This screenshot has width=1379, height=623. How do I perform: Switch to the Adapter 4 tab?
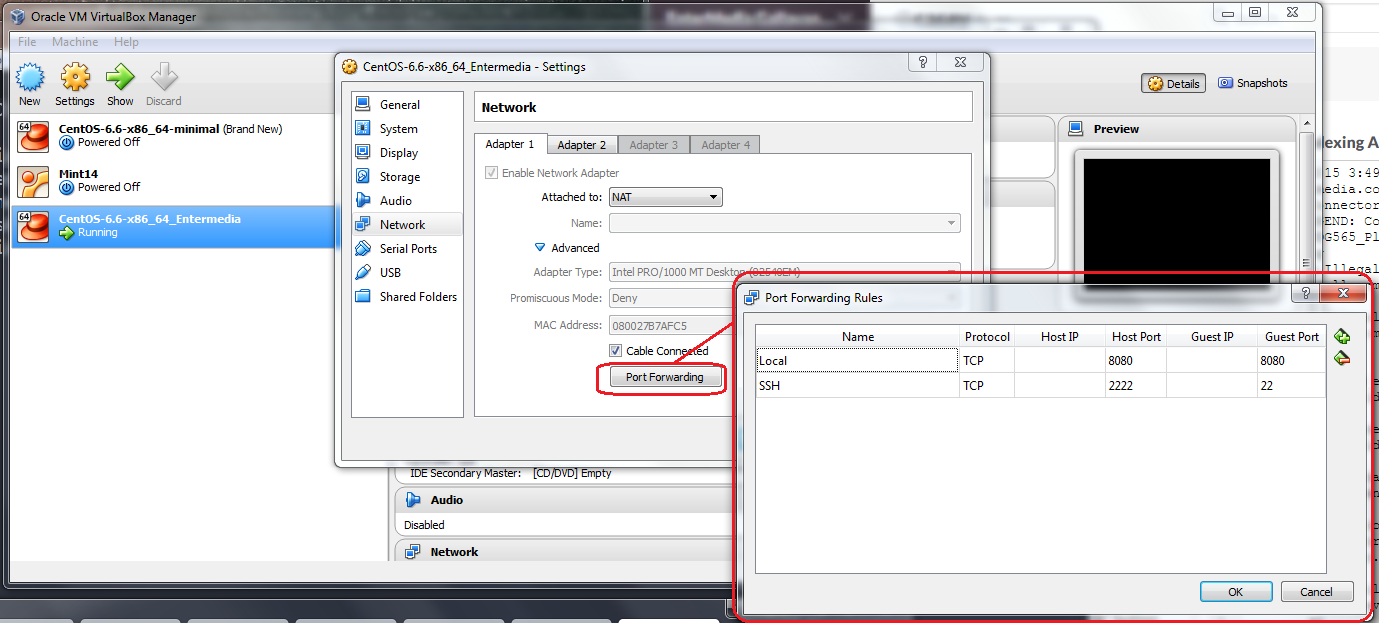[x=726, y=145]
